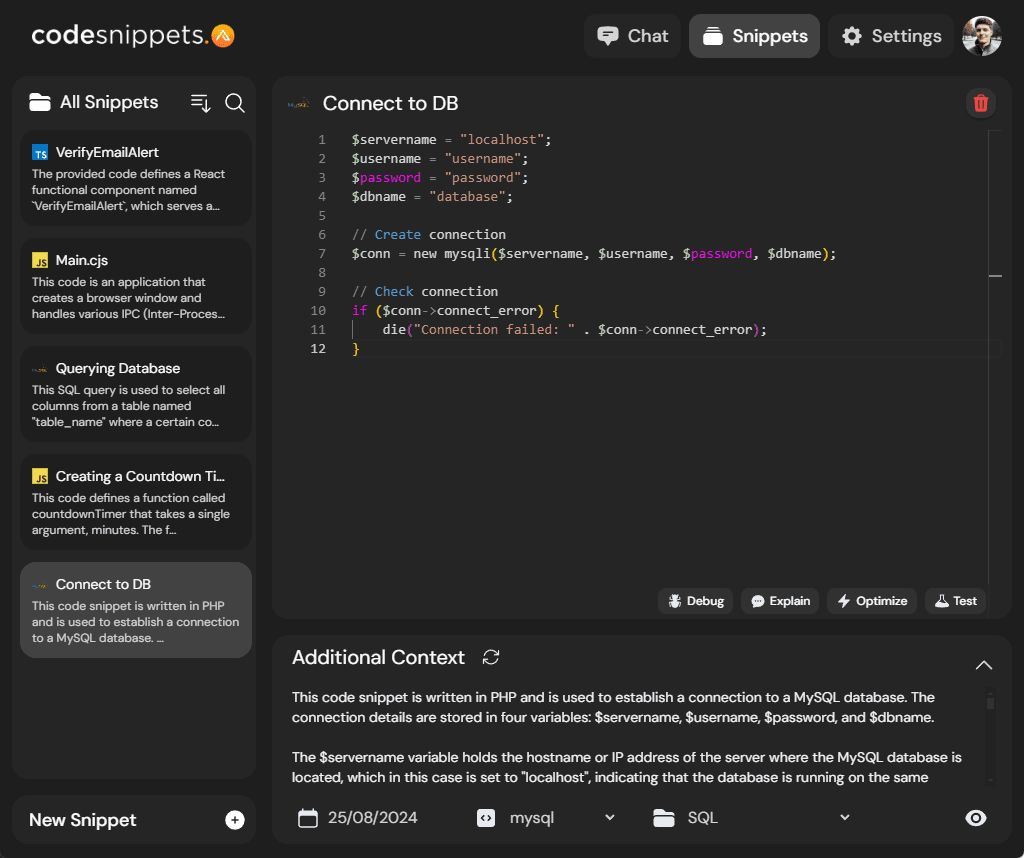Click the Debug button
1024x858 pixels.
696,601
